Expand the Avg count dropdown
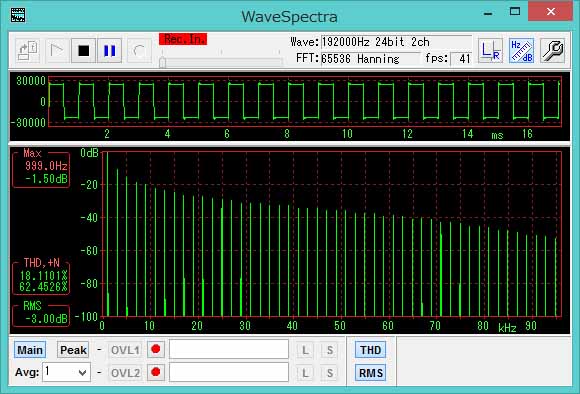Image resolution: width=580 pixels, height=394 pixels. click(82, 373)
